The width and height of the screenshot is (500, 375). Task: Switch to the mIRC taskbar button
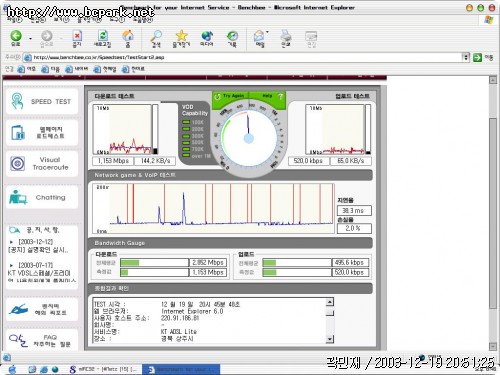[104, 369]
